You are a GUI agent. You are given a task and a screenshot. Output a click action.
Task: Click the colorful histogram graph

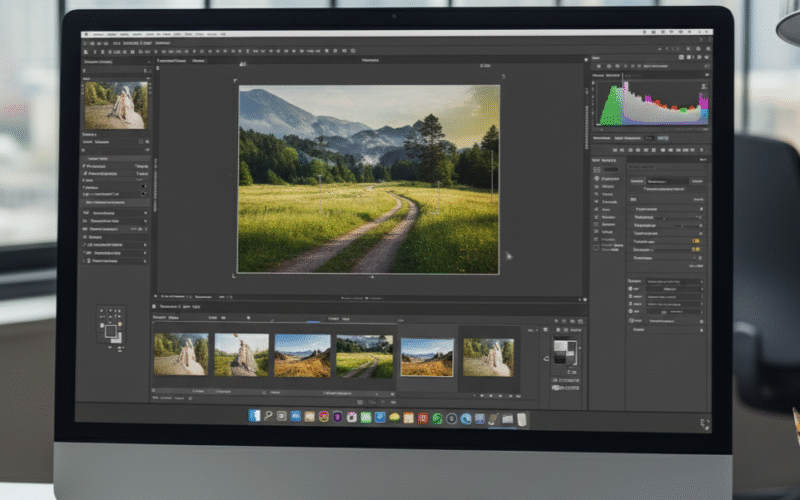(x=653, y=104)
